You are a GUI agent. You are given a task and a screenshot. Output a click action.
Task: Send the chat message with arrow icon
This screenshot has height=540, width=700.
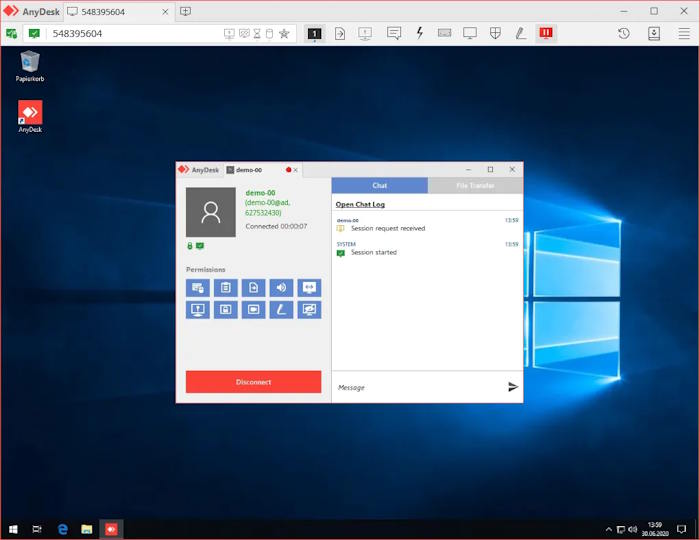point(513,387)
